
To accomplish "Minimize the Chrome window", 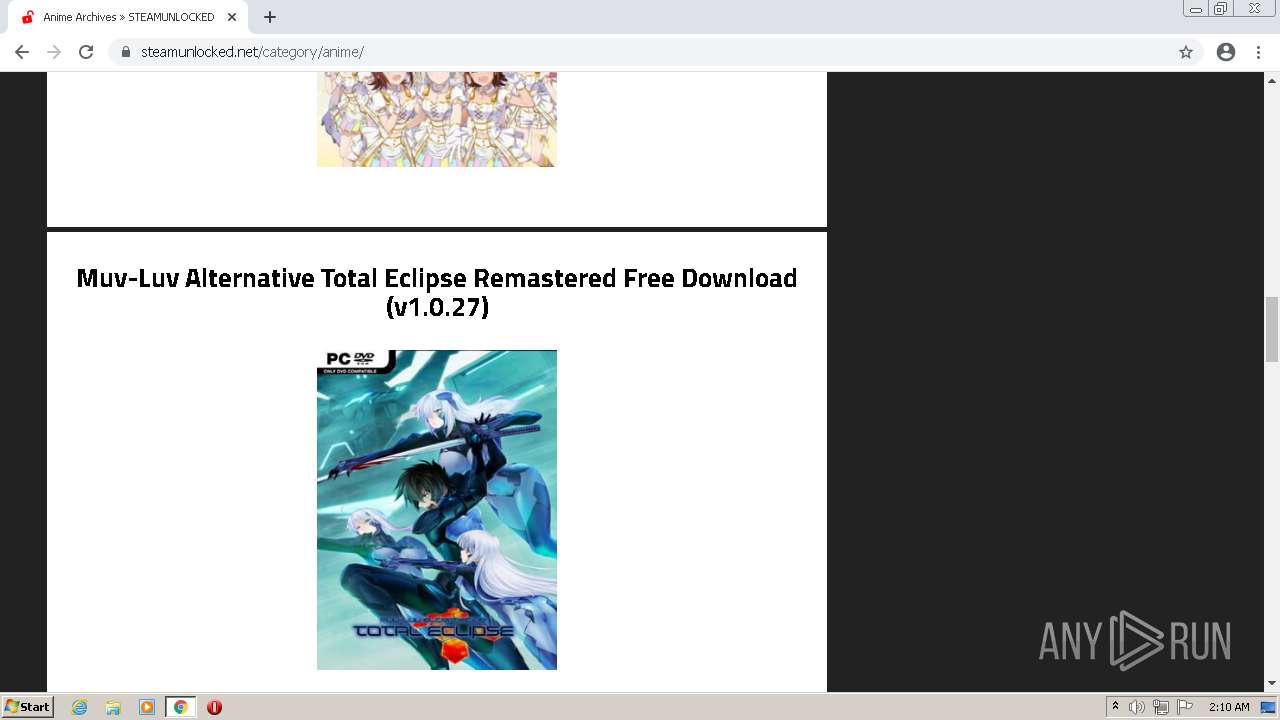I will [1196, 9].
